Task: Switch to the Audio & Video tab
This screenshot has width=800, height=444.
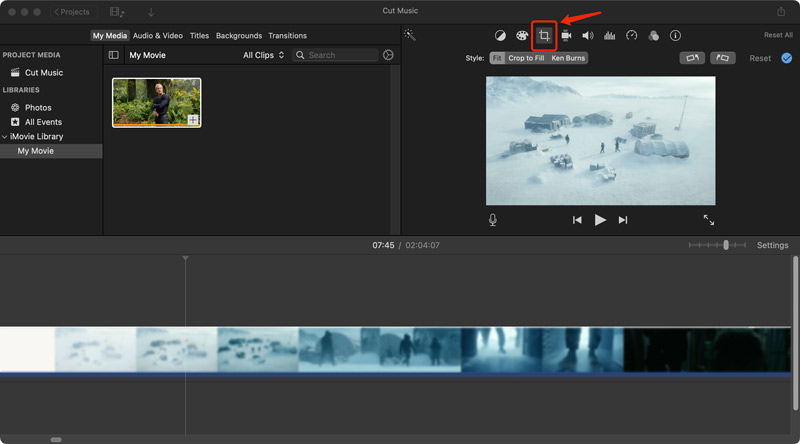Action: pyautogui.click(x=158, y=36)
